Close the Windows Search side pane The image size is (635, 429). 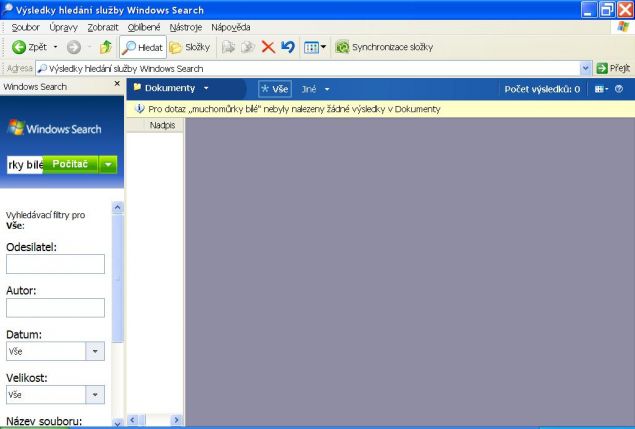pyautogui.click(x=117, y=83)
